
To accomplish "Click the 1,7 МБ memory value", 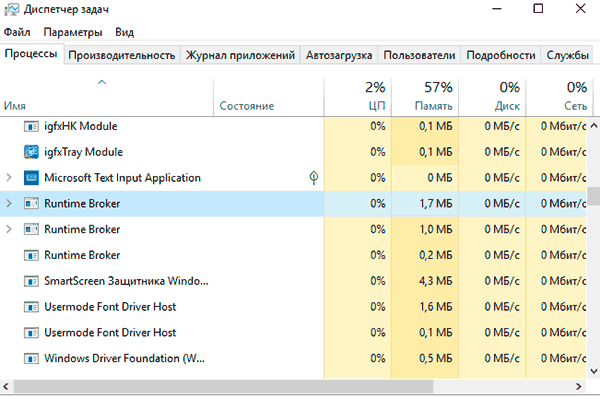I will click(x=435, y=204).
